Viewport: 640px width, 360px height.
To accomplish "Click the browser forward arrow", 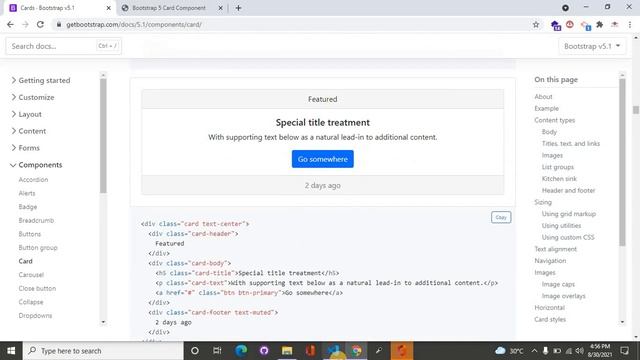I will click(25, 24).
